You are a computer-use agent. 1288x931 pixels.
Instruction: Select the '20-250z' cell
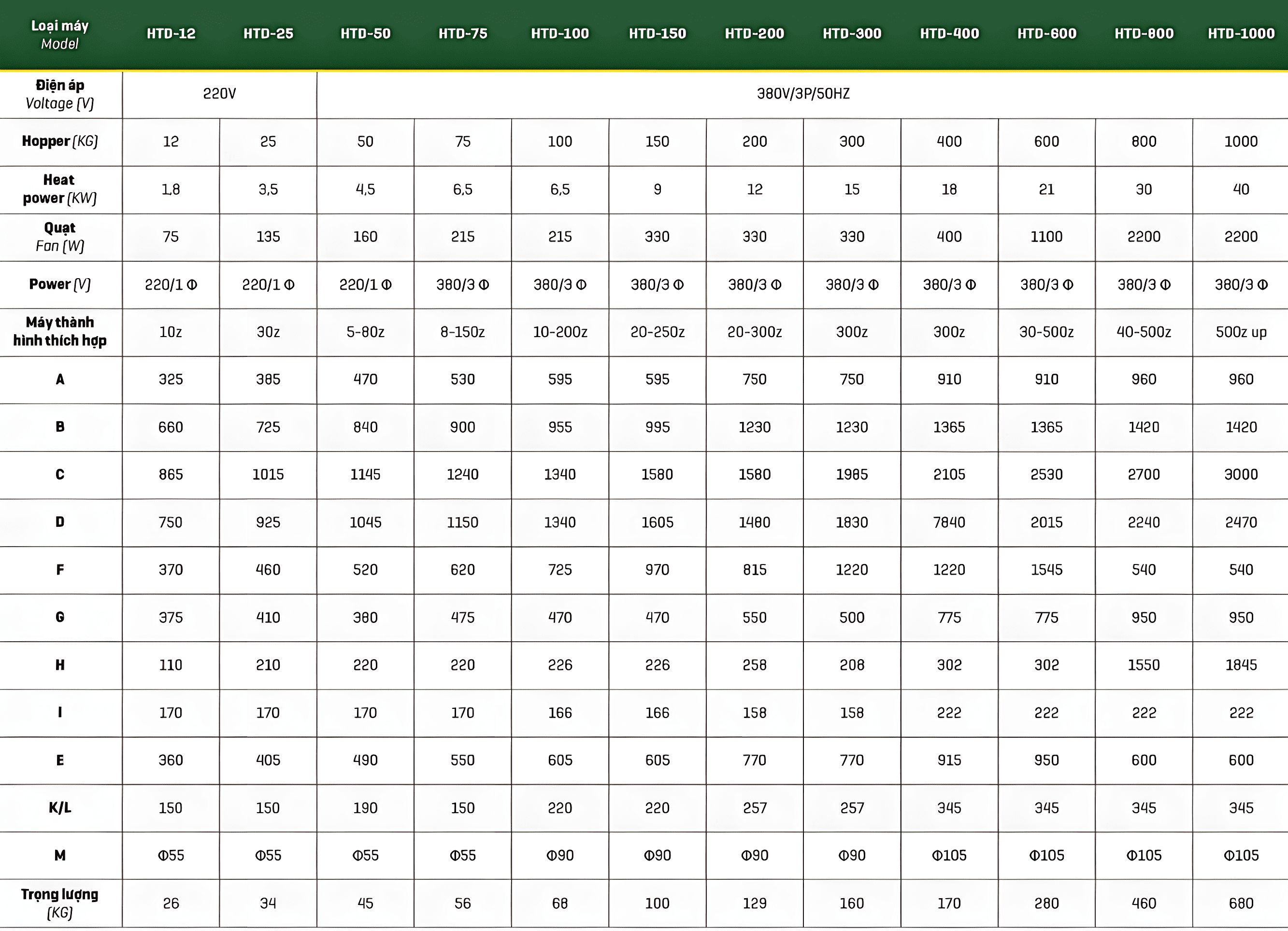[658, 332]
